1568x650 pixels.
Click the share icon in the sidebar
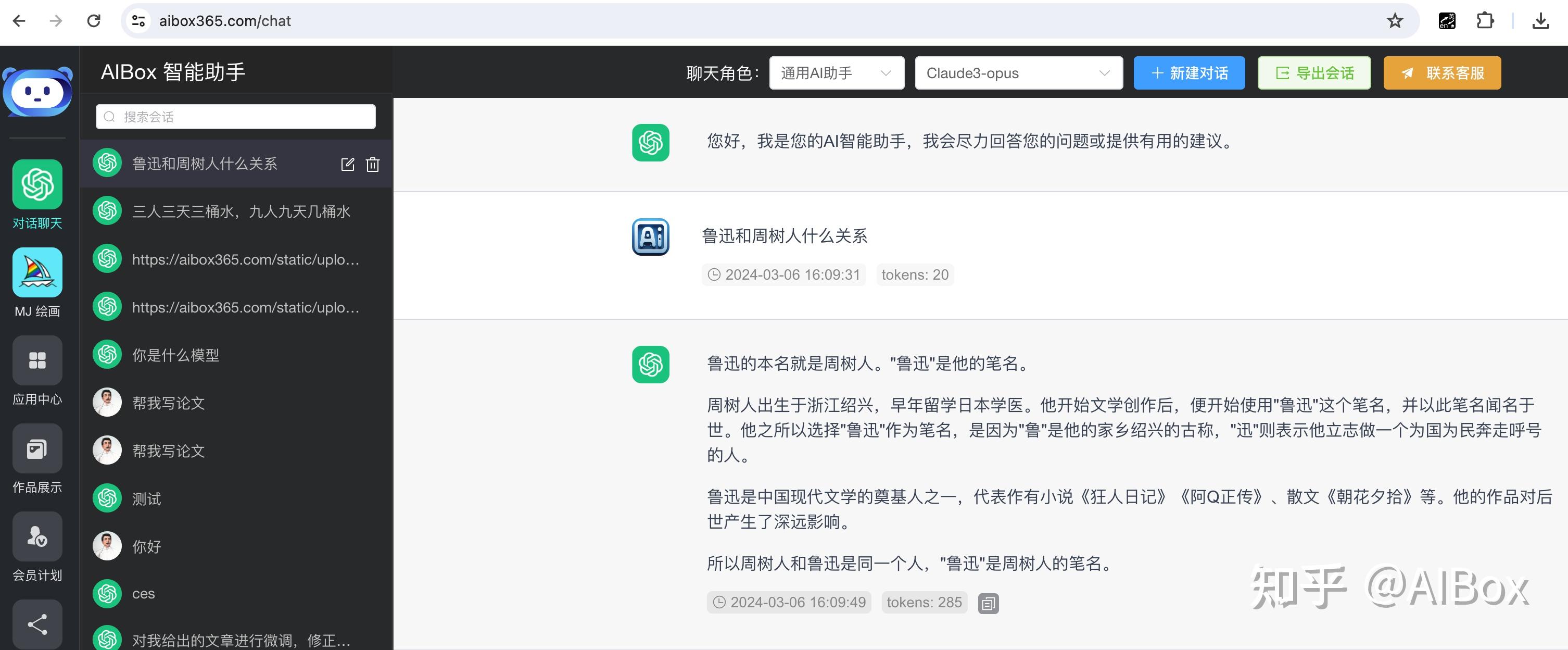[37, 624]
